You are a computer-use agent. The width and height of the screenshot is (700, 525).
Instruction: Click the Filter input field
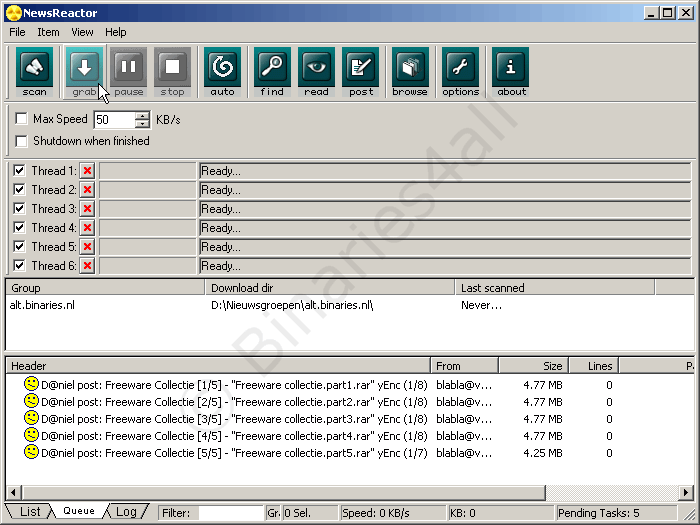click(231, 513)
